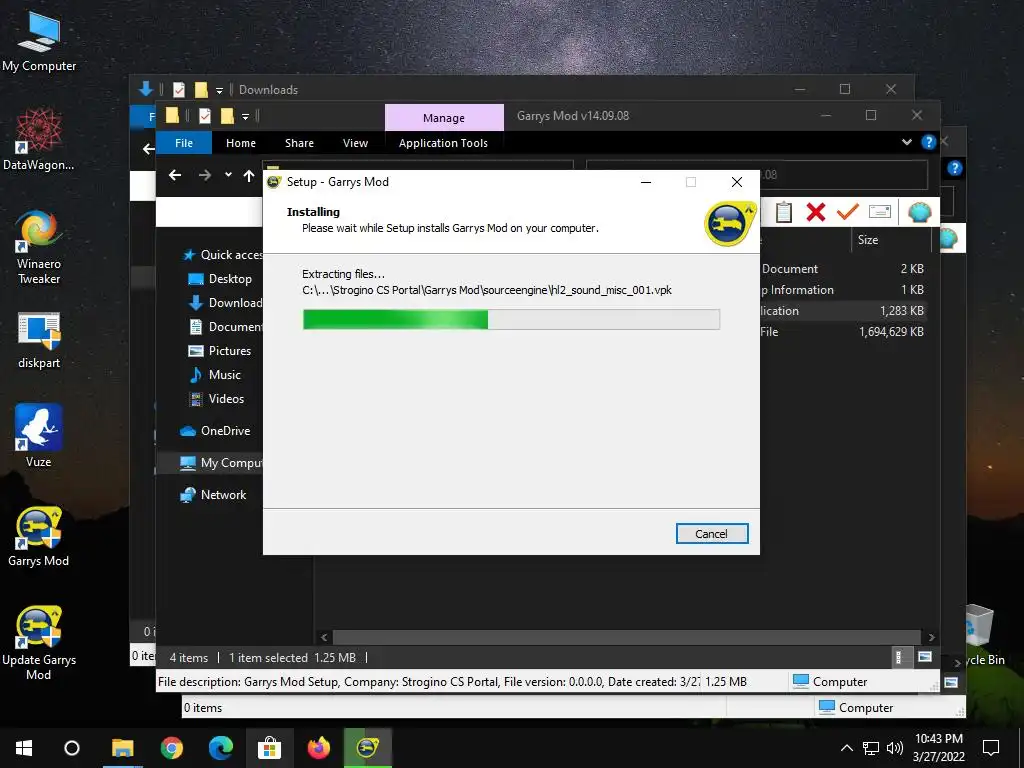The height and width of the screenshot is (768, 1024).
Task: Select OneDrive in the navigation pane
Action: point(215,431)
